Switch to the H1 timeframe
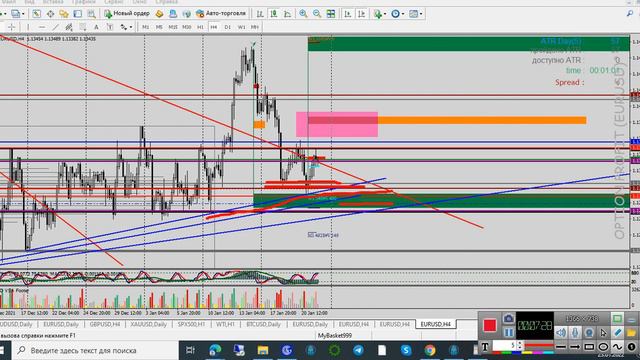This screenshot has width=640, height=360. coord(200,27)
